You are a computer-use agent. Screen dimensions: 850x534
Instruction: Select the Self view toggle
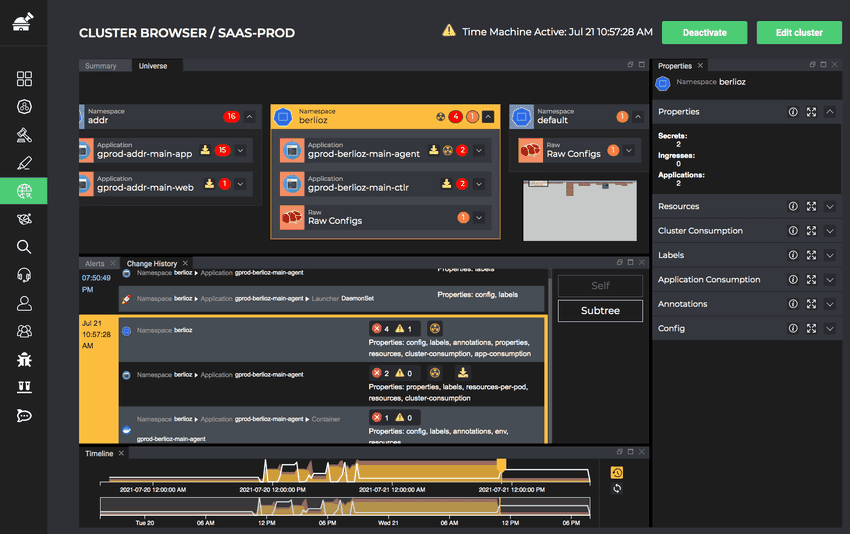click(x=600, y=286)
